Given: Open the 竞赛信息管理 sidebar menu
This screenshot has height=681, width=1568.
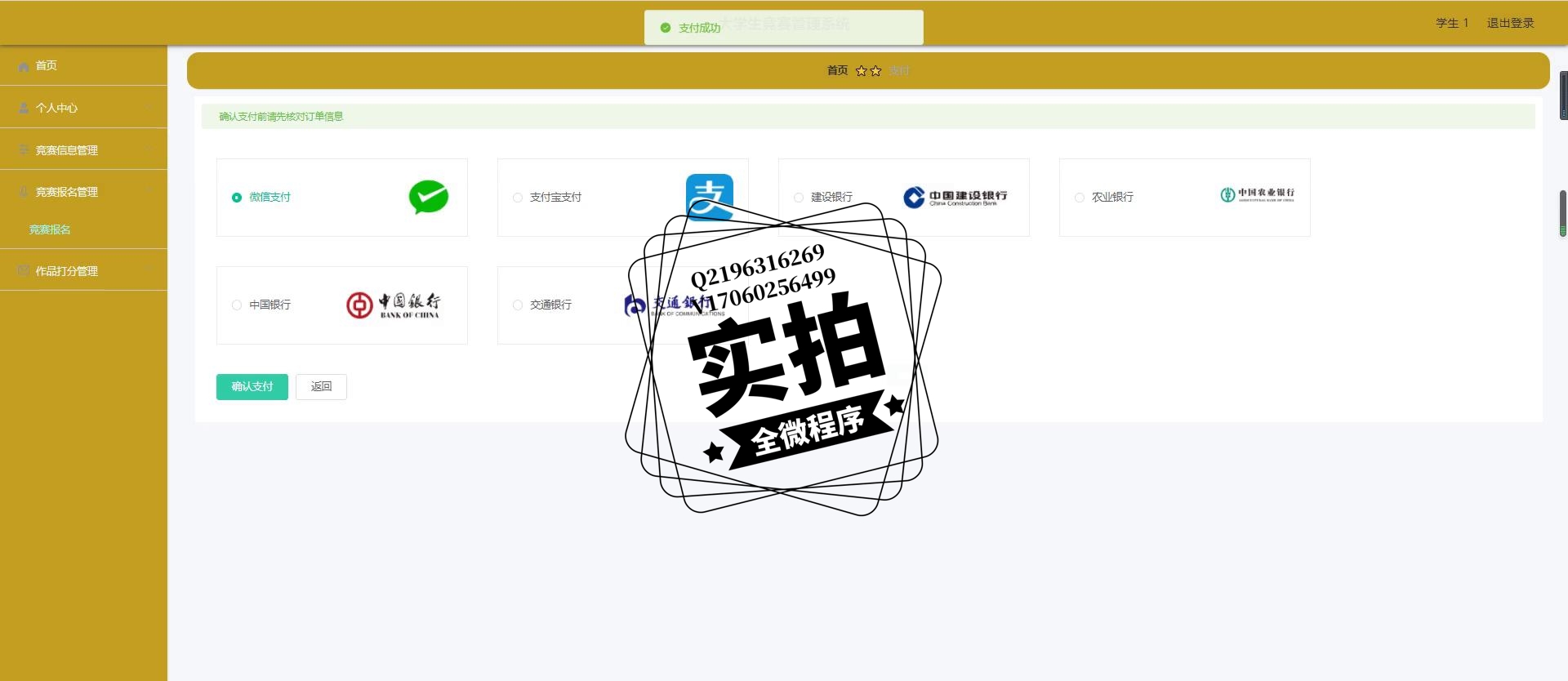Looking at the screenshot, I should (x=83, y=149).
